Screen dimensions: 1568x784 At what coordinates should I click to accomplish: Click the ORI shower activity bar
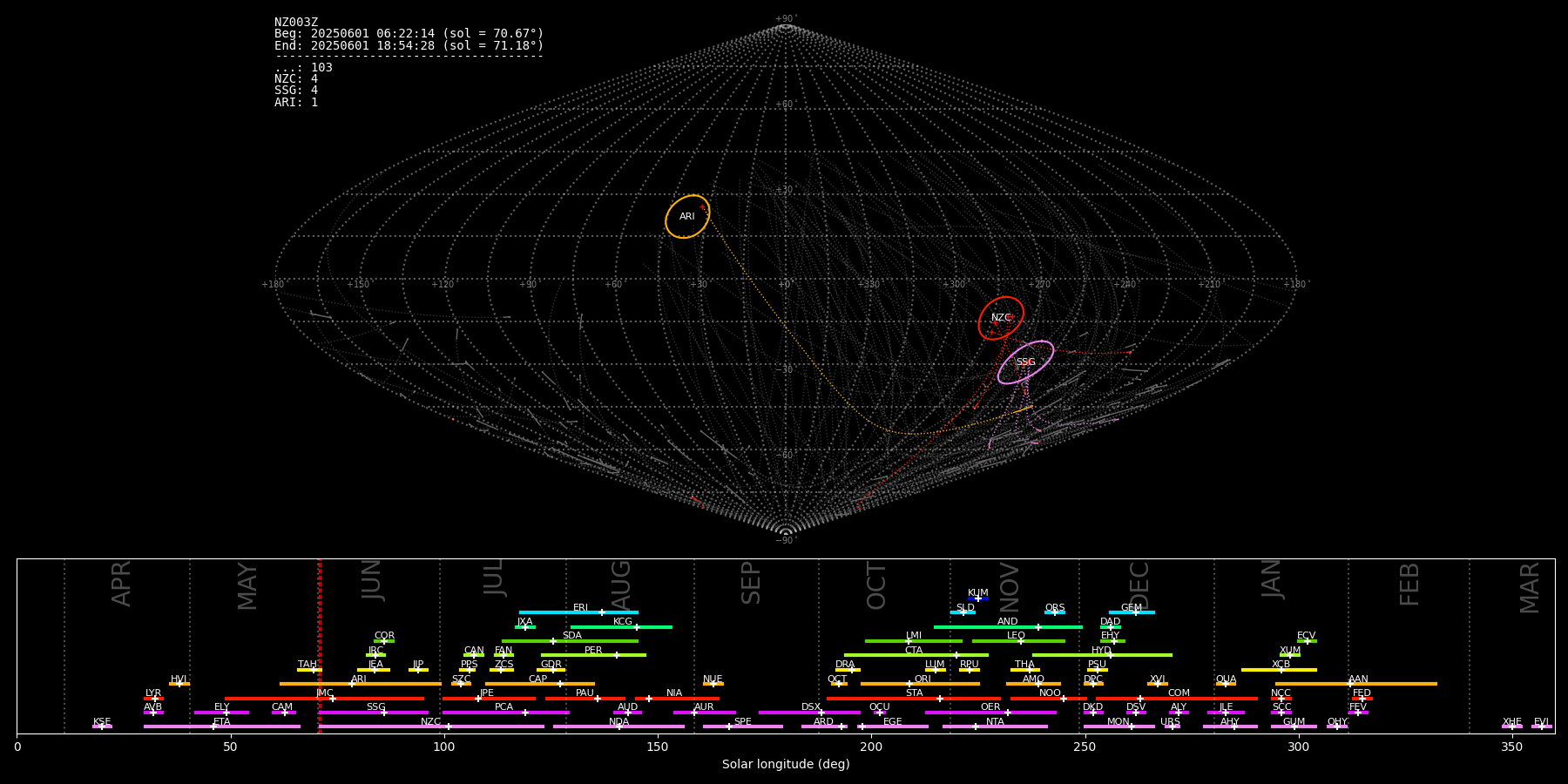tap(920, 684)
